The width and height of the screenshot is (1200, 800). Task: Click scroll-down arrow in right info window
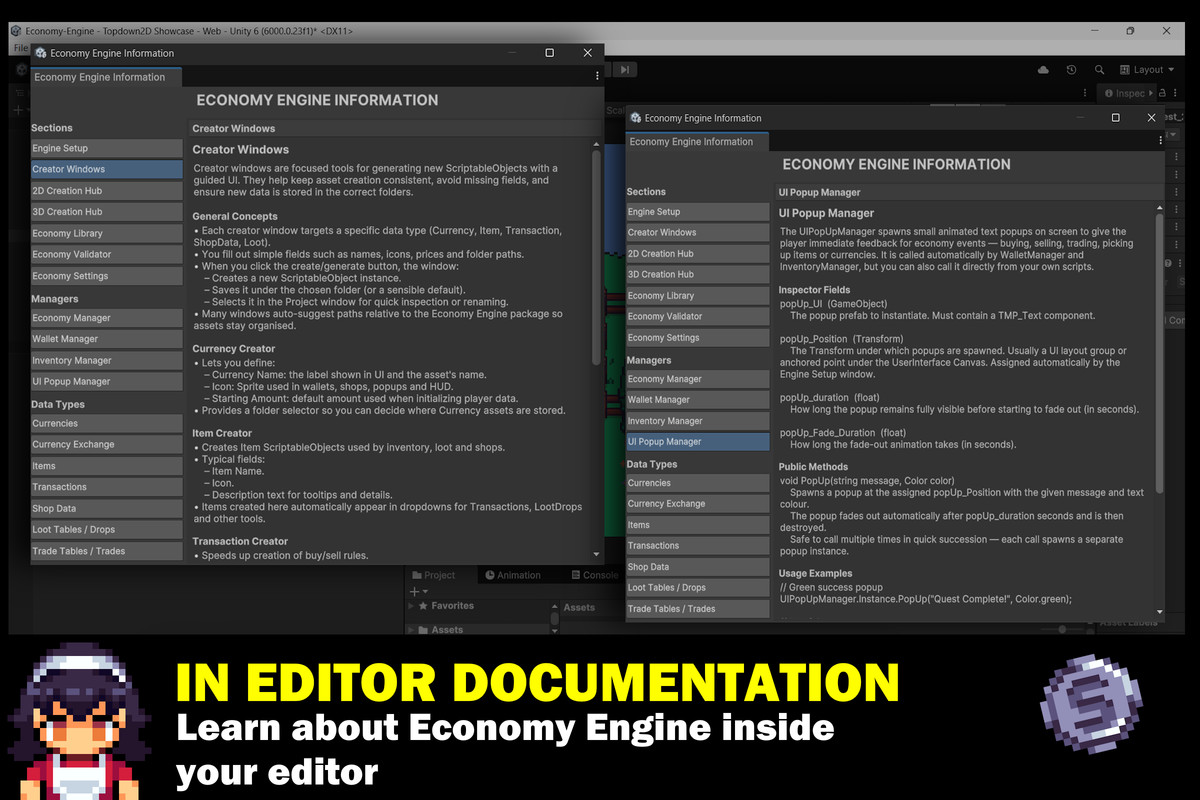[1160, 611]
